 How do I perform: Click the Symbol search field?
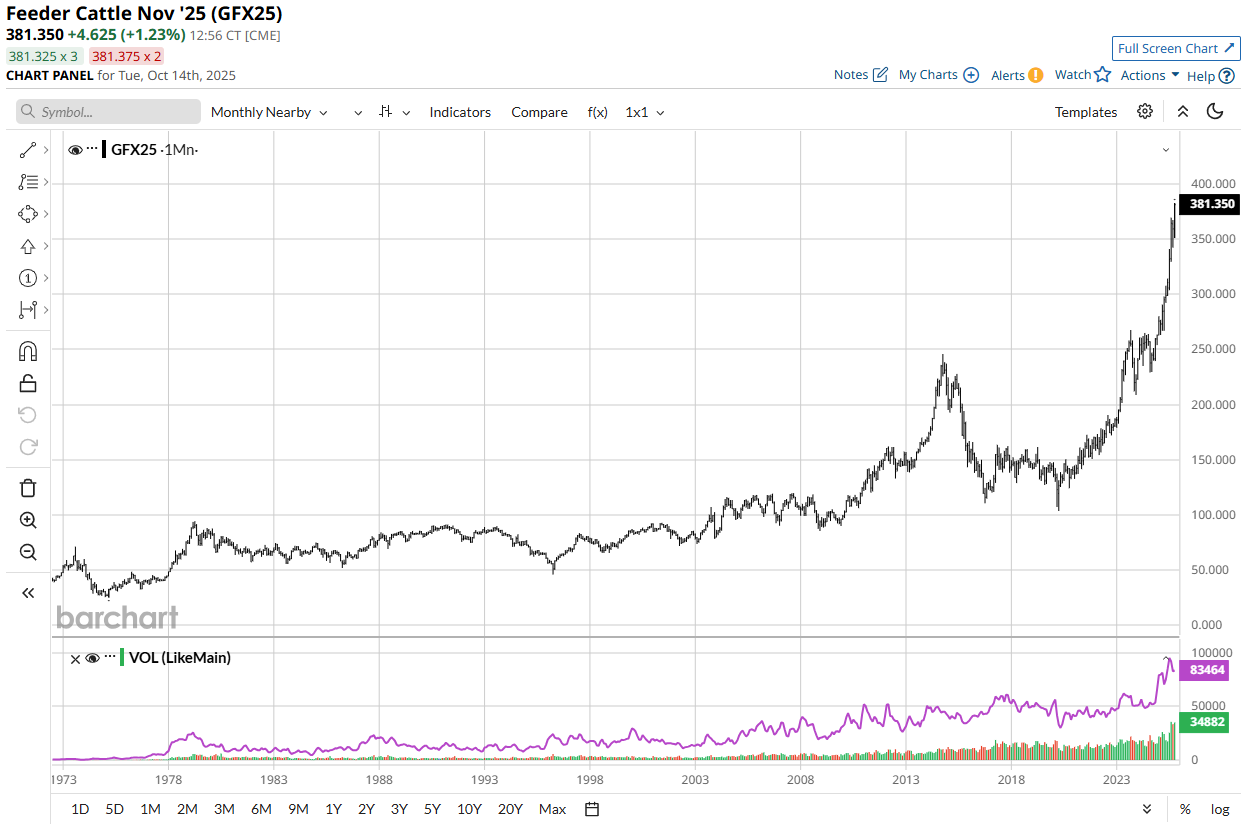[108, 112]
